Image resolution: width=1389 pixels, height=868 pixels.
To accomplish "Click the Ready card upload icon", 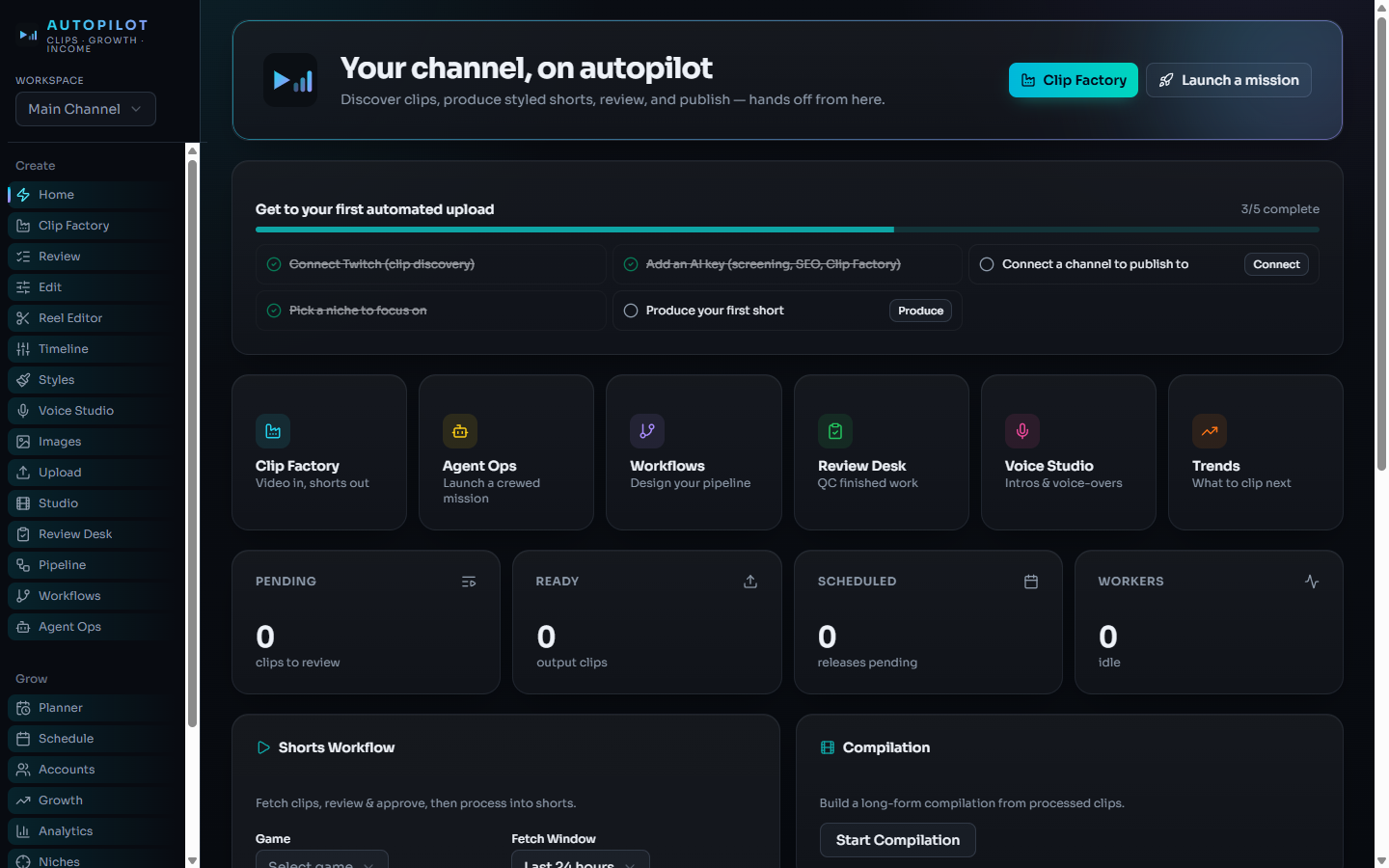I will [x=750, y=582].
